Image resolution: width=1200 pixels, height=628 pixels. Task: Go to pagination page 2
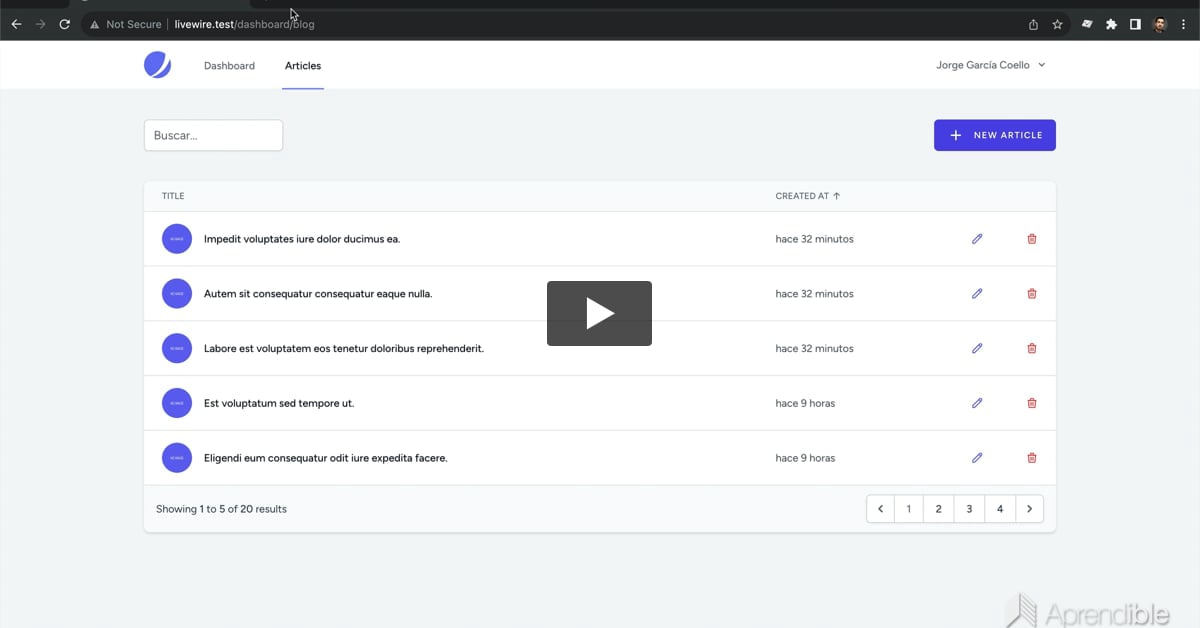(x=938, y=509)
